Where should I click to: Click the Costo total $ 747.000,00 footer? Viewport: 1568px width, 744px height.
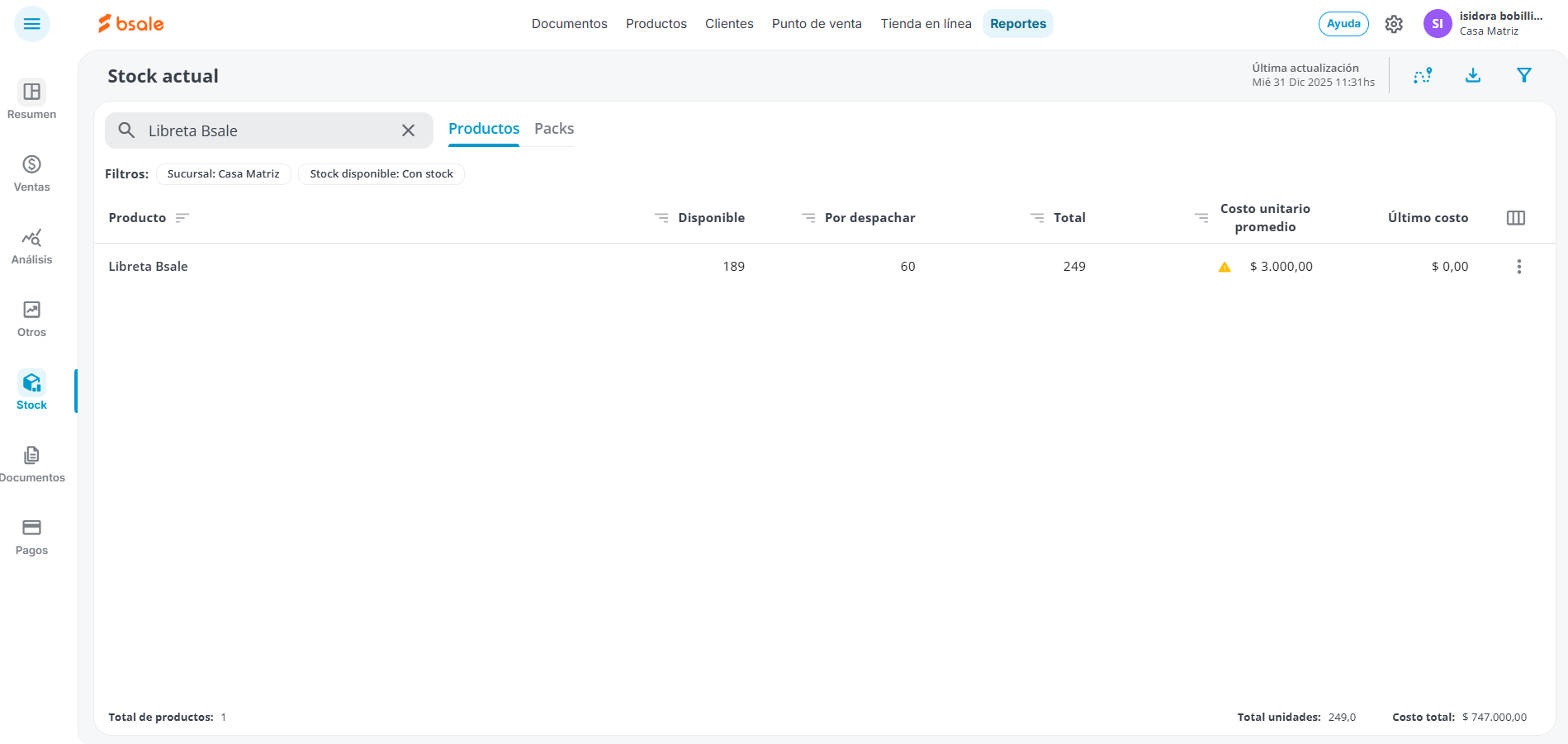tap(1460, 718)
